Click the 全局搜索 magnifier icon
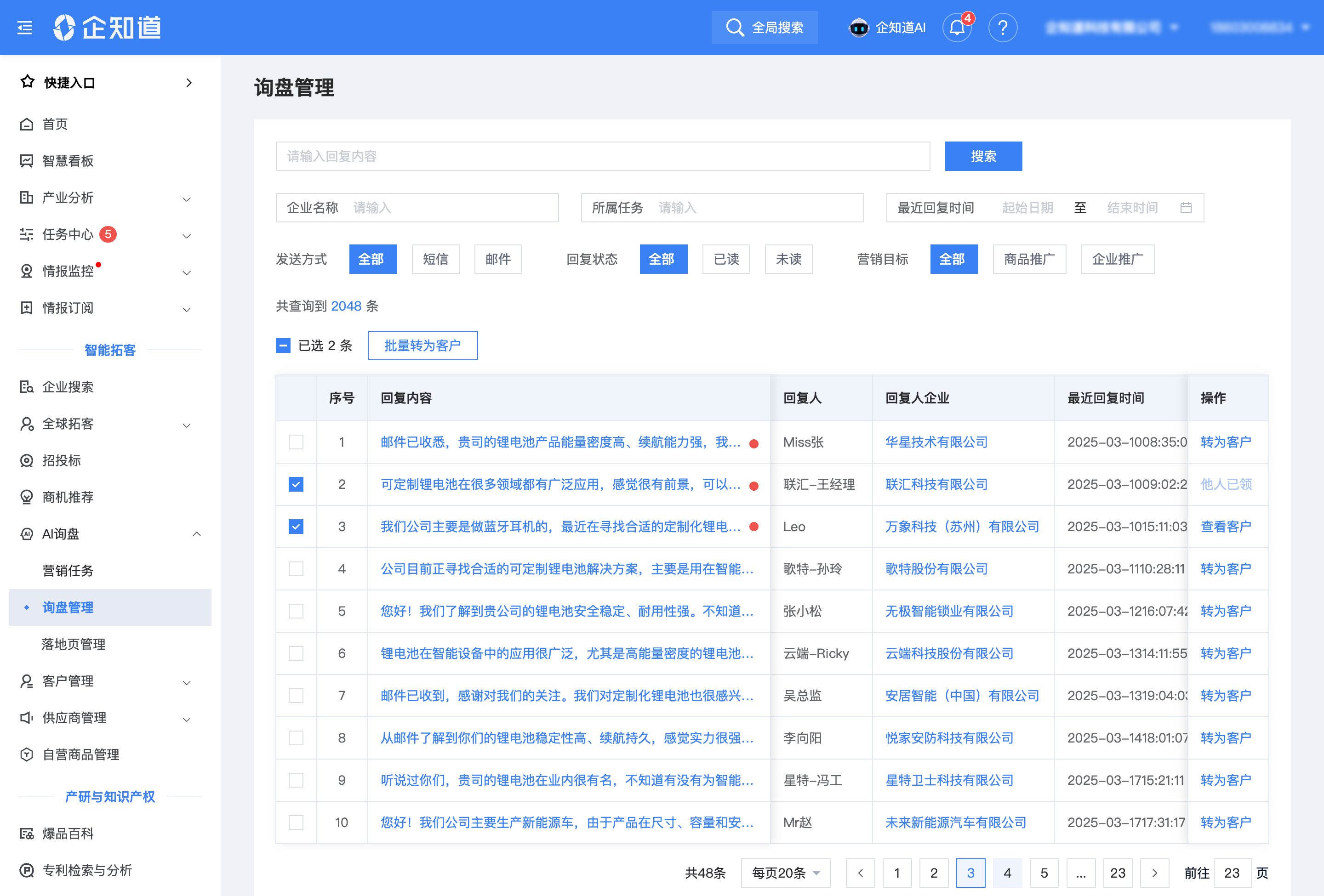The image size is (1324, 896). (x=734, y=27)
